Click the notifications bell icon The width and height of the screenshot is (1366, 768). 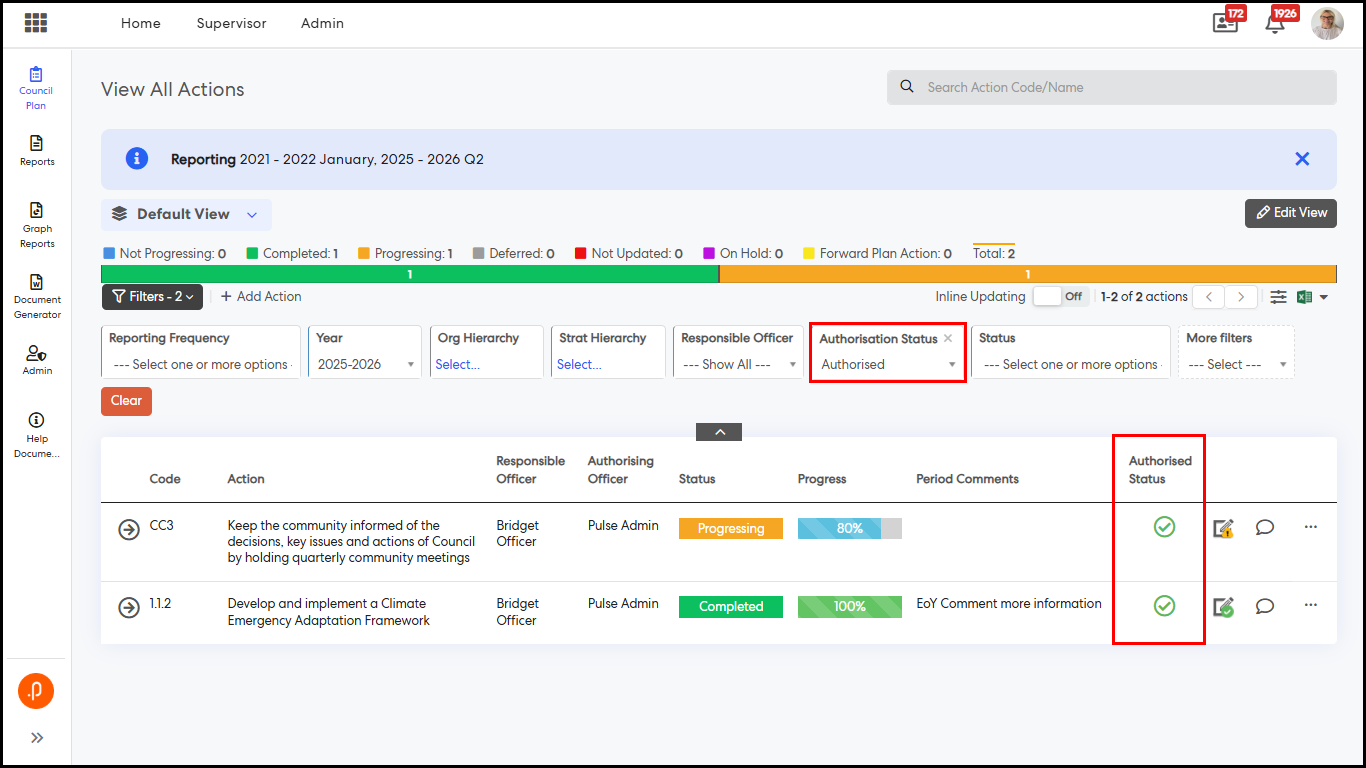click(x=1275, y=24)
